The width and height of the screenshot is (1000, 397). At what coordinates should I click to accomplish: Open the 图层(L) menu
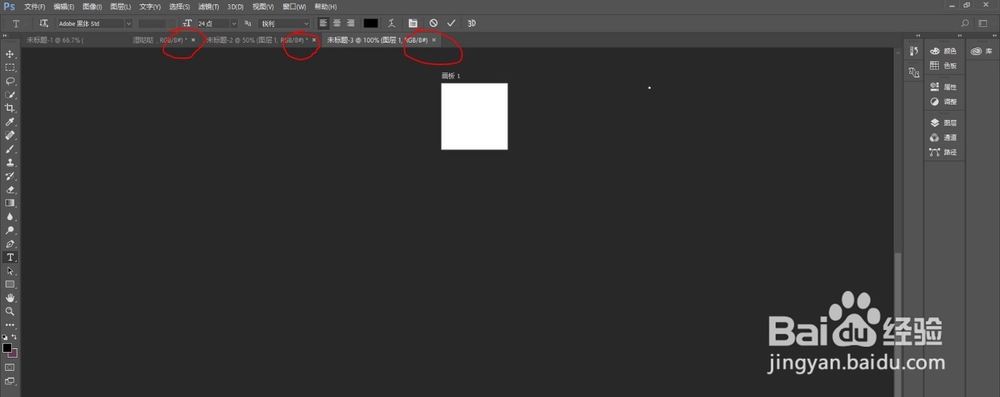(x=121, y=6)
